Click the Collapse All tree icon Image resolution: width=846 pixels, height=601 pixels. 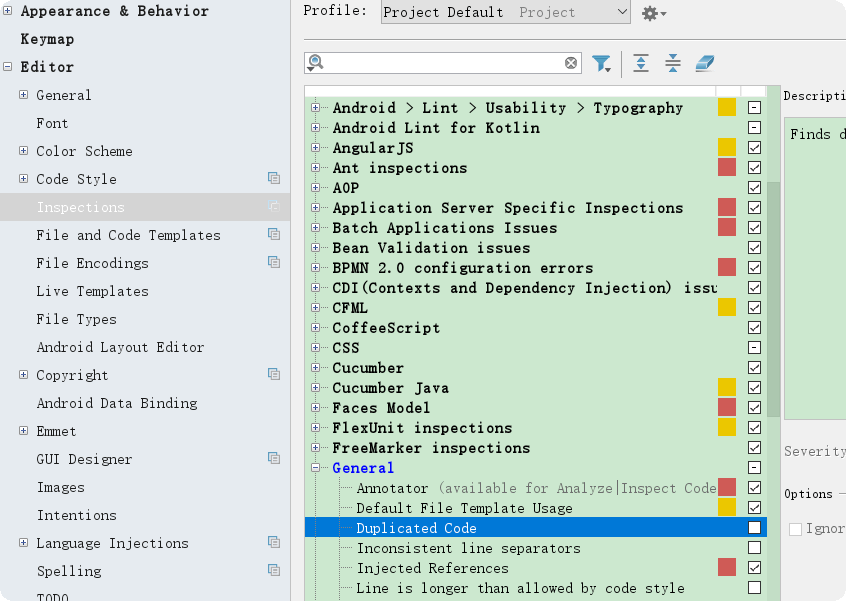(673, 64)
